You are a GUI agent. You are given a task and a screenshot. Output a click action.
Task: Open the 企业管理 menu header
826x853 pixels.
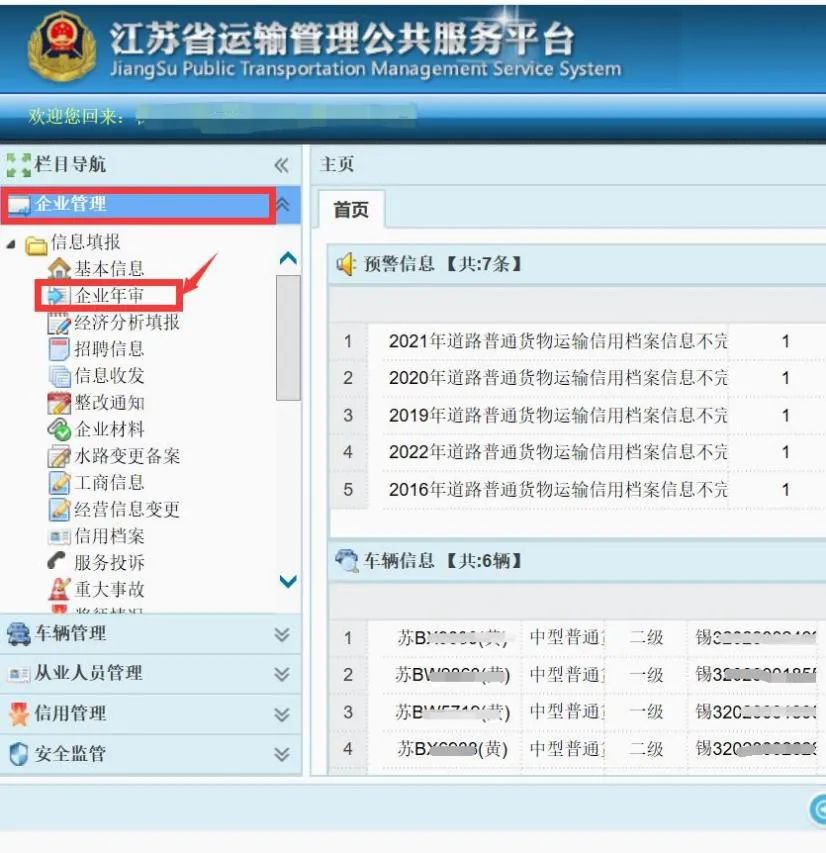[150, 205]
